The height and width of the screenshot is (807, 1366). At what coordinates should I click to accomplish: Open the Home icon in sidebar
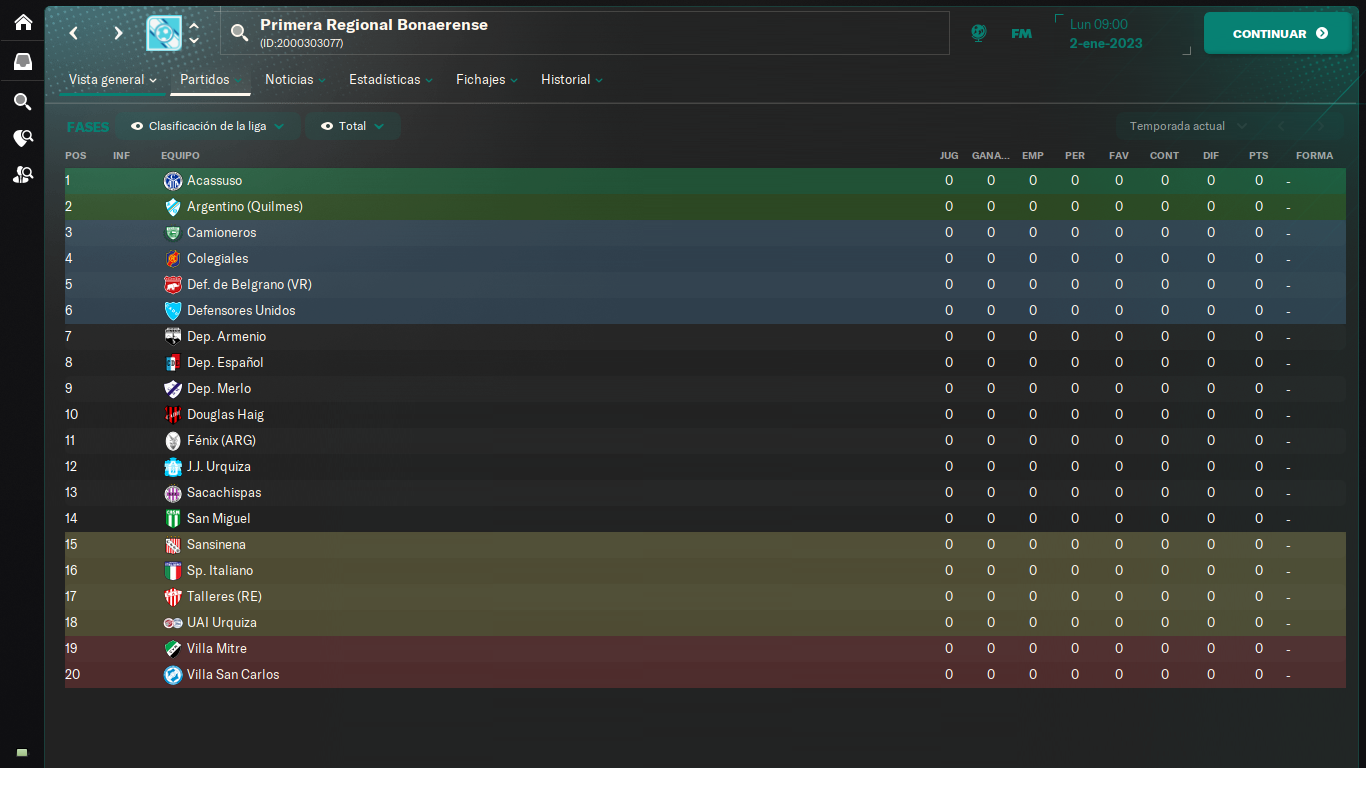click(x=22, y=21)
